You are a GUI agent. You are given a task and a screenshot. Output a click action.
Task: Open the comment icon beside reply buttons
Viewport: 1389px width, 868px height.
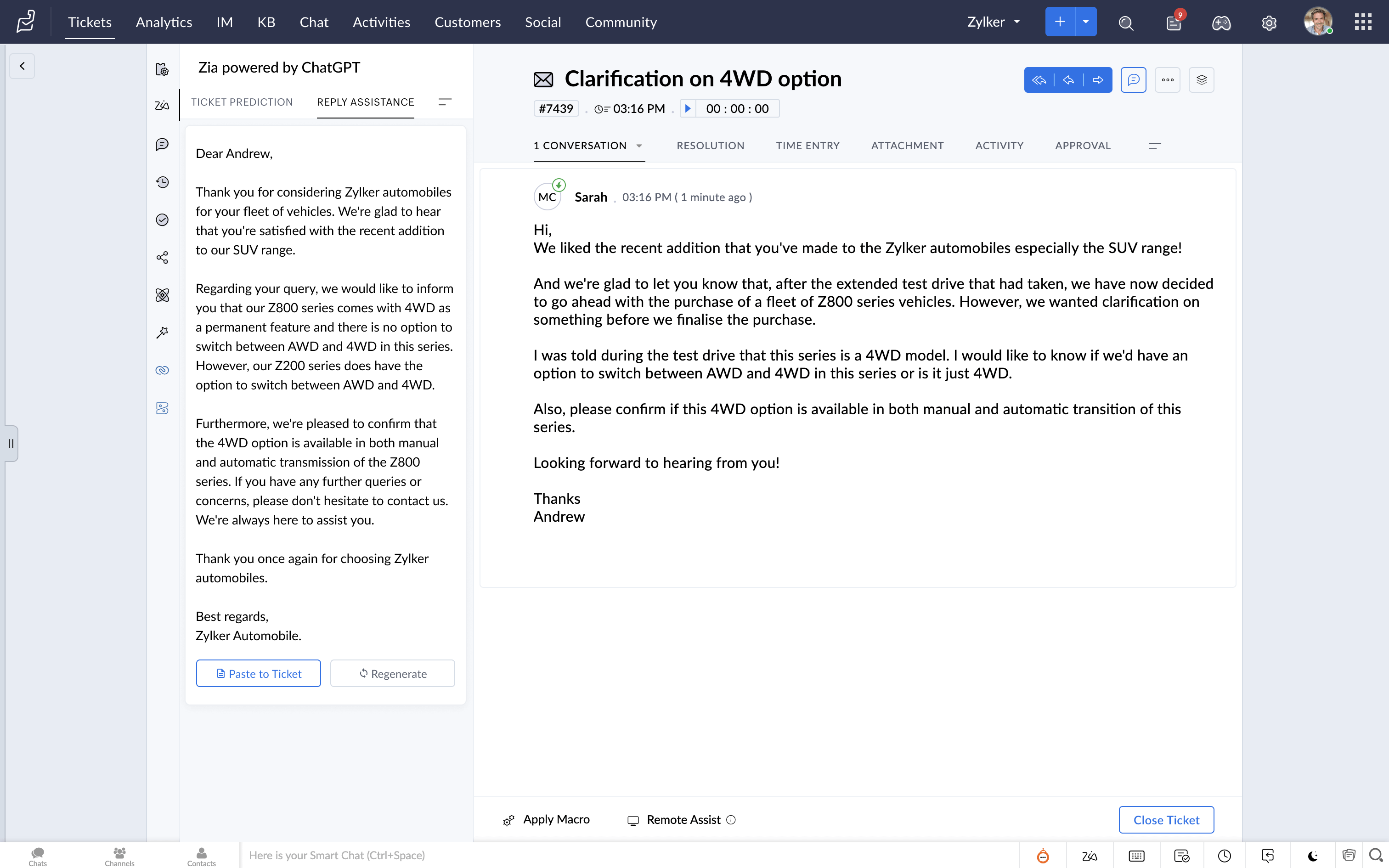coord(1133,80)
